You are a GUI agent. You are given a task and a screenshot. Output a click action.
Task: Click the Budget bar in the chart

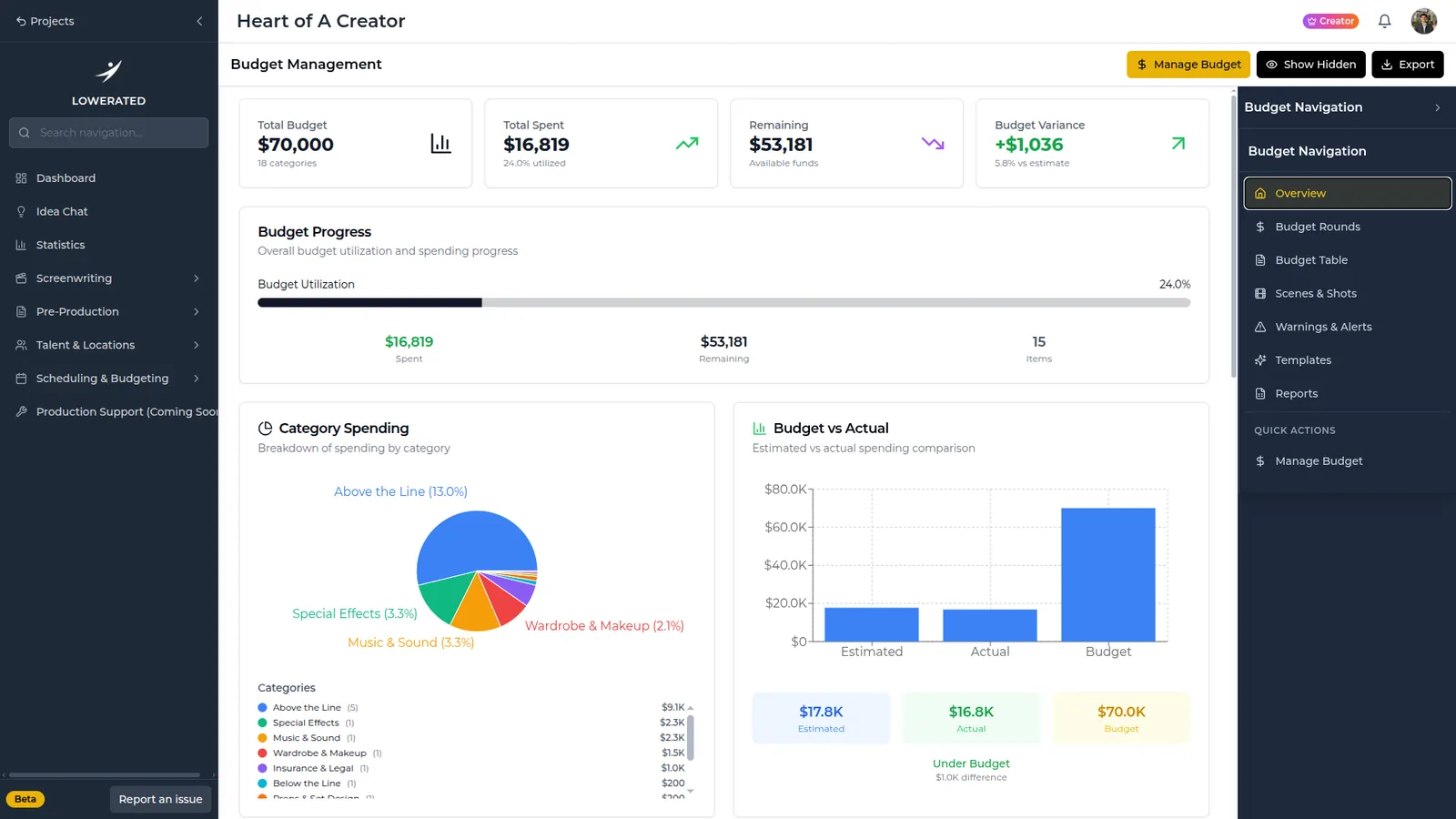[1108, 575]
